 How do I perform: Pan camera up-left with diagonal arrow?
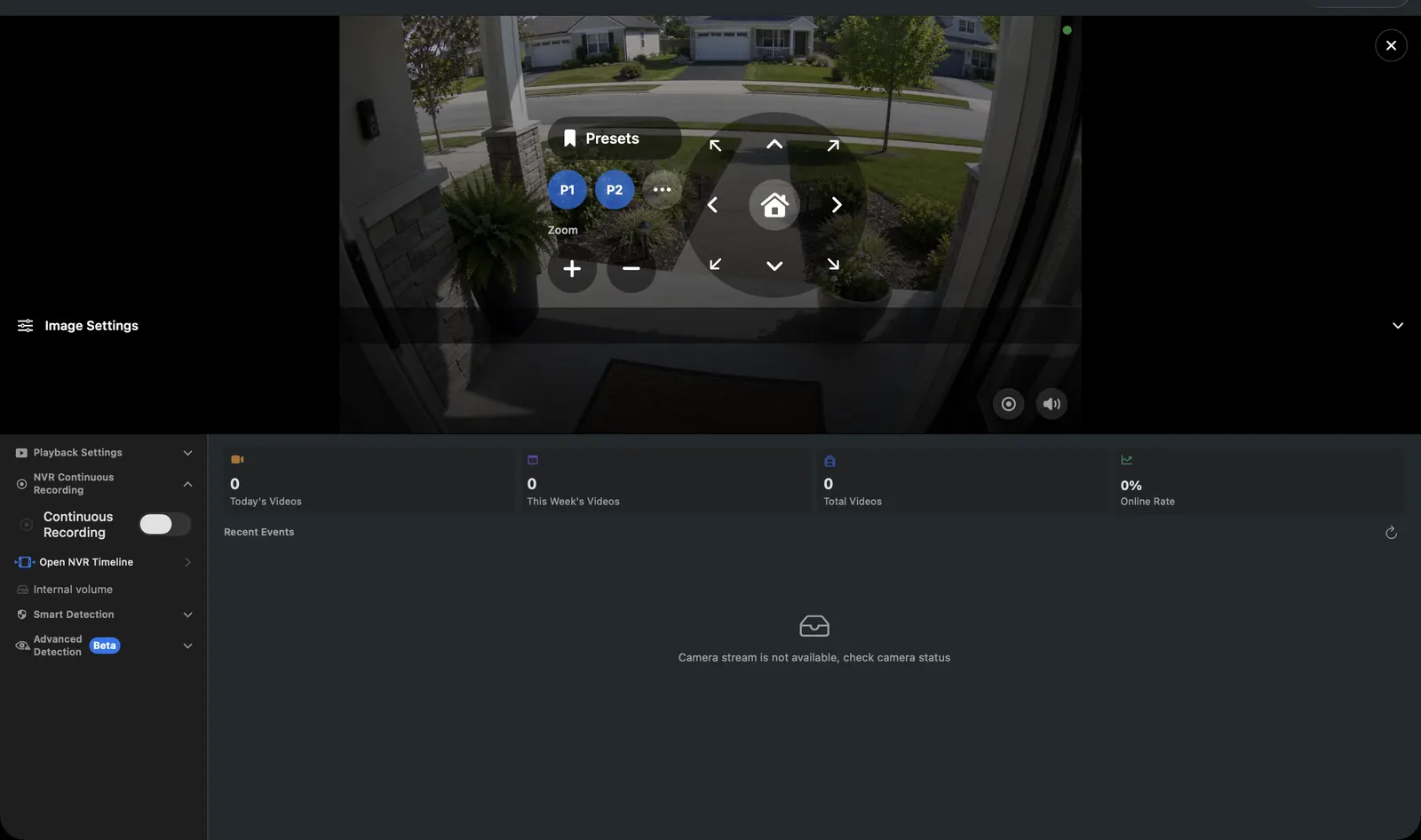[x=715, y=145]
